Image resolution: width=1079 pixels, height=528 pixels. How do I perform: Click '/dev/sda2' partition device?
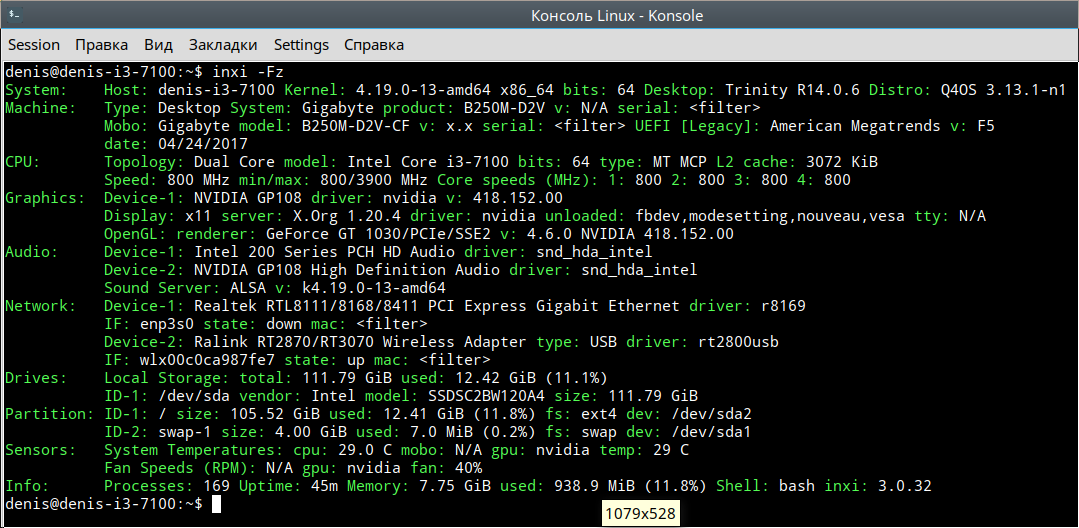(x=710, y=414)
